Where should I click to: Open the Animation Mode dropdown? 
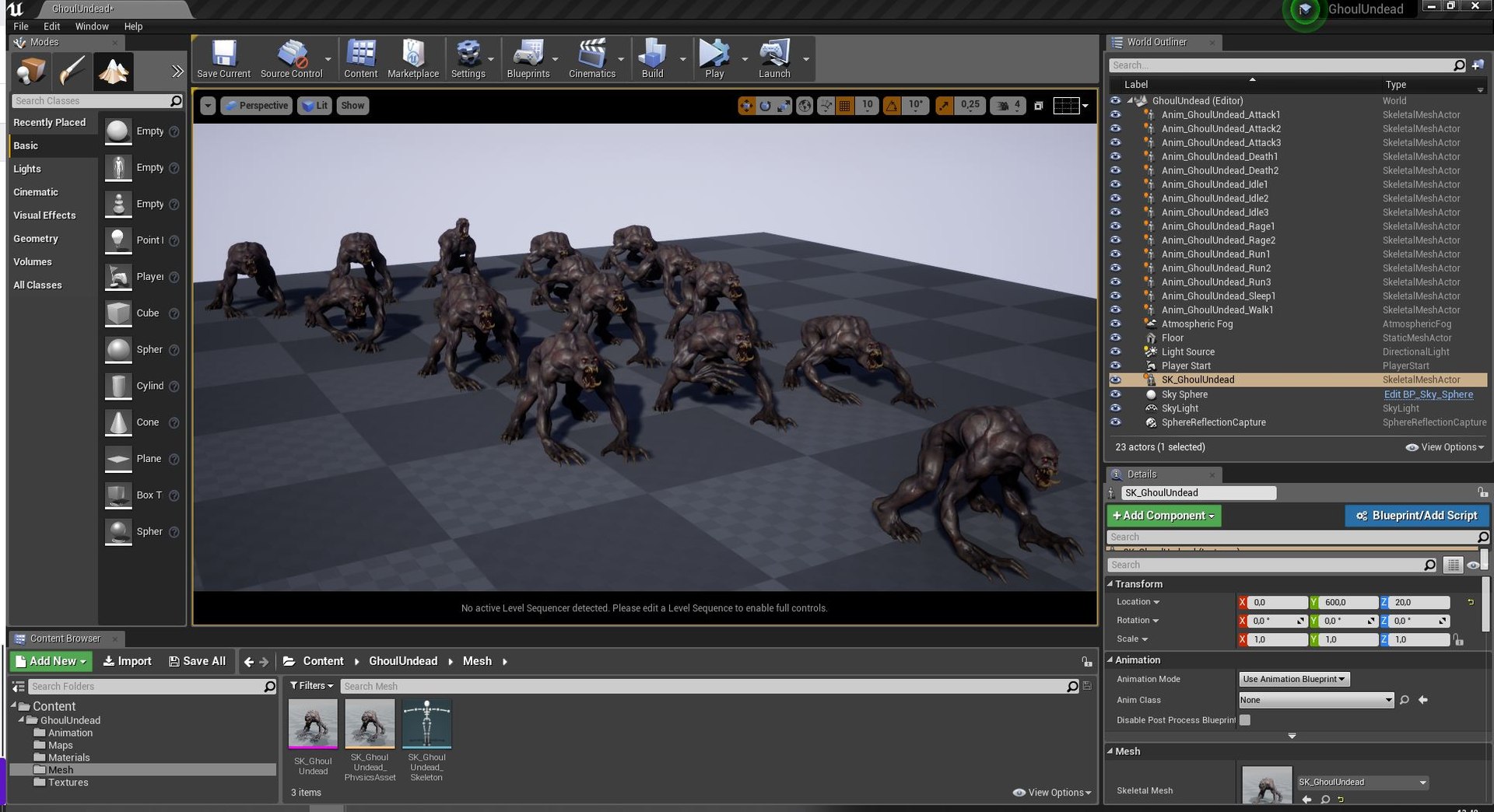point(1294,679)
